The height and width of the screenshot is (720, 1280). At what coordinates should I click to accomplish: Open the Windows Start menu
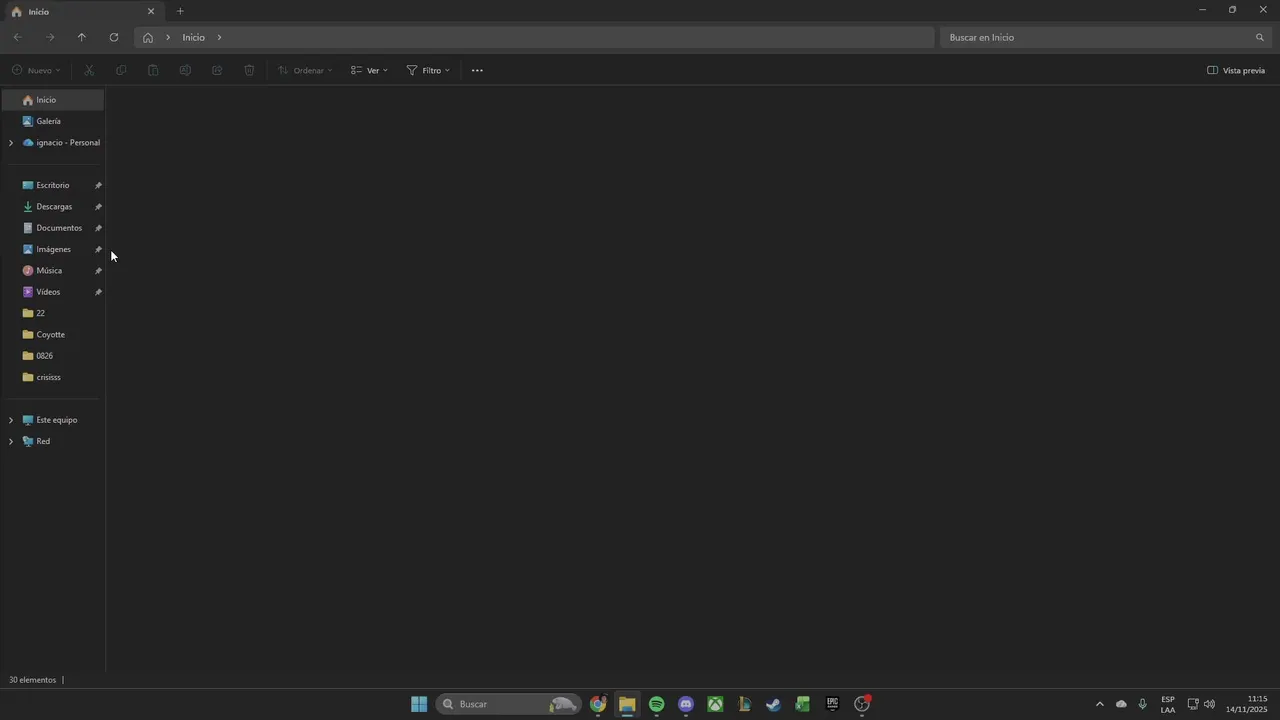pos(419,704)
